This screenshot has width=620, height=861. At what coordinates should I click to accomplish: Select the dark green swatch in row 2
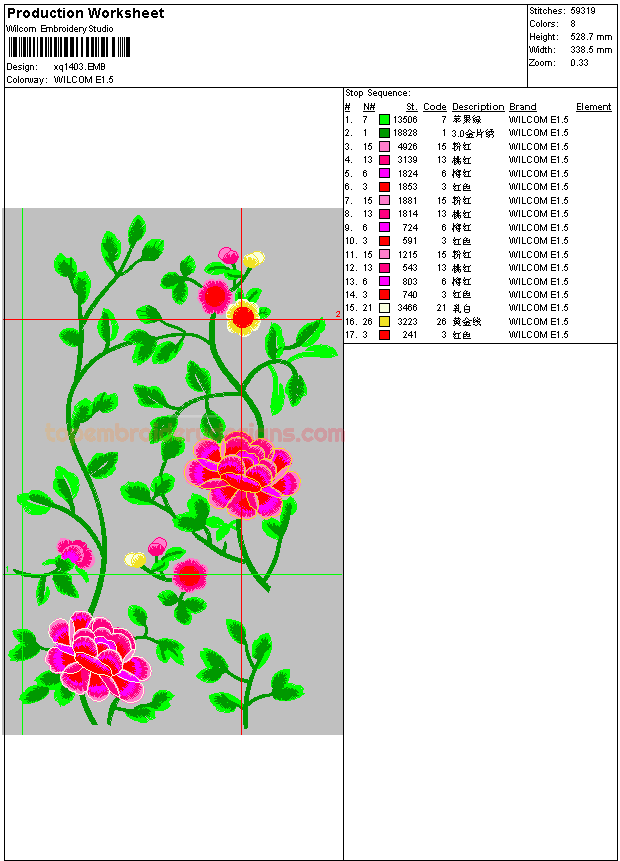coord(384,133)
